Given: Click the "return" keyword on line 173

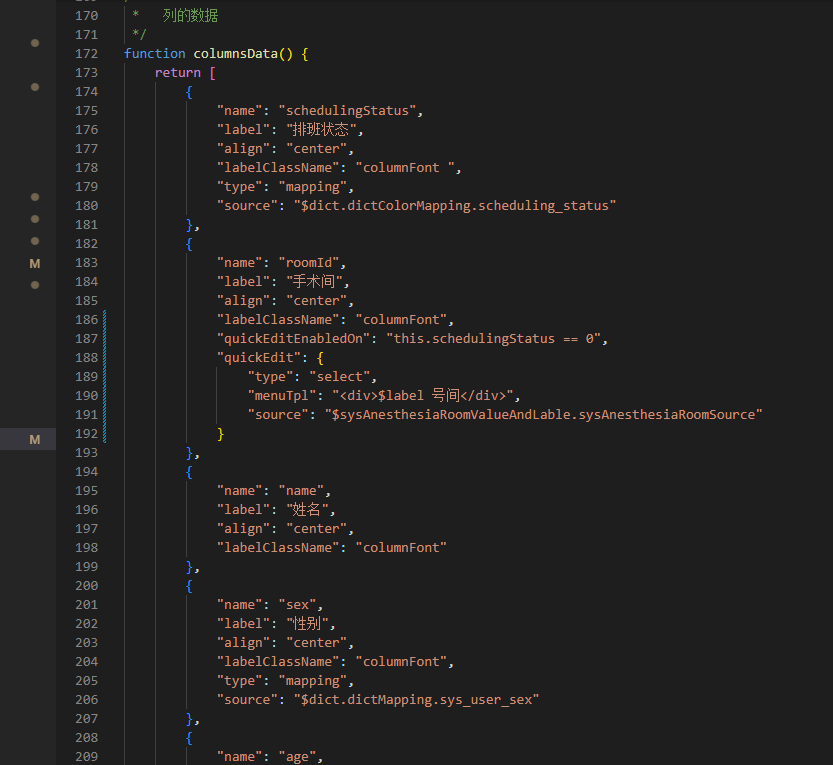Looking at the screenshot, I should click(x=177, y=73).
